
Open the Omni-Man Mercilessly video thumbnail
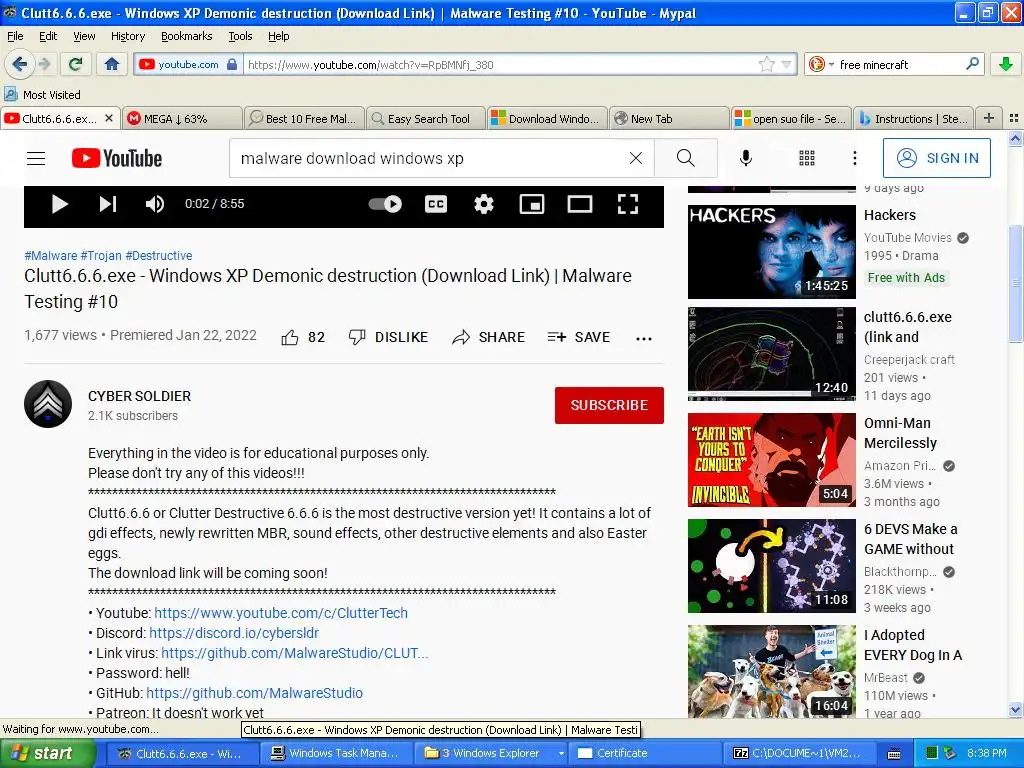click(771, 460)
